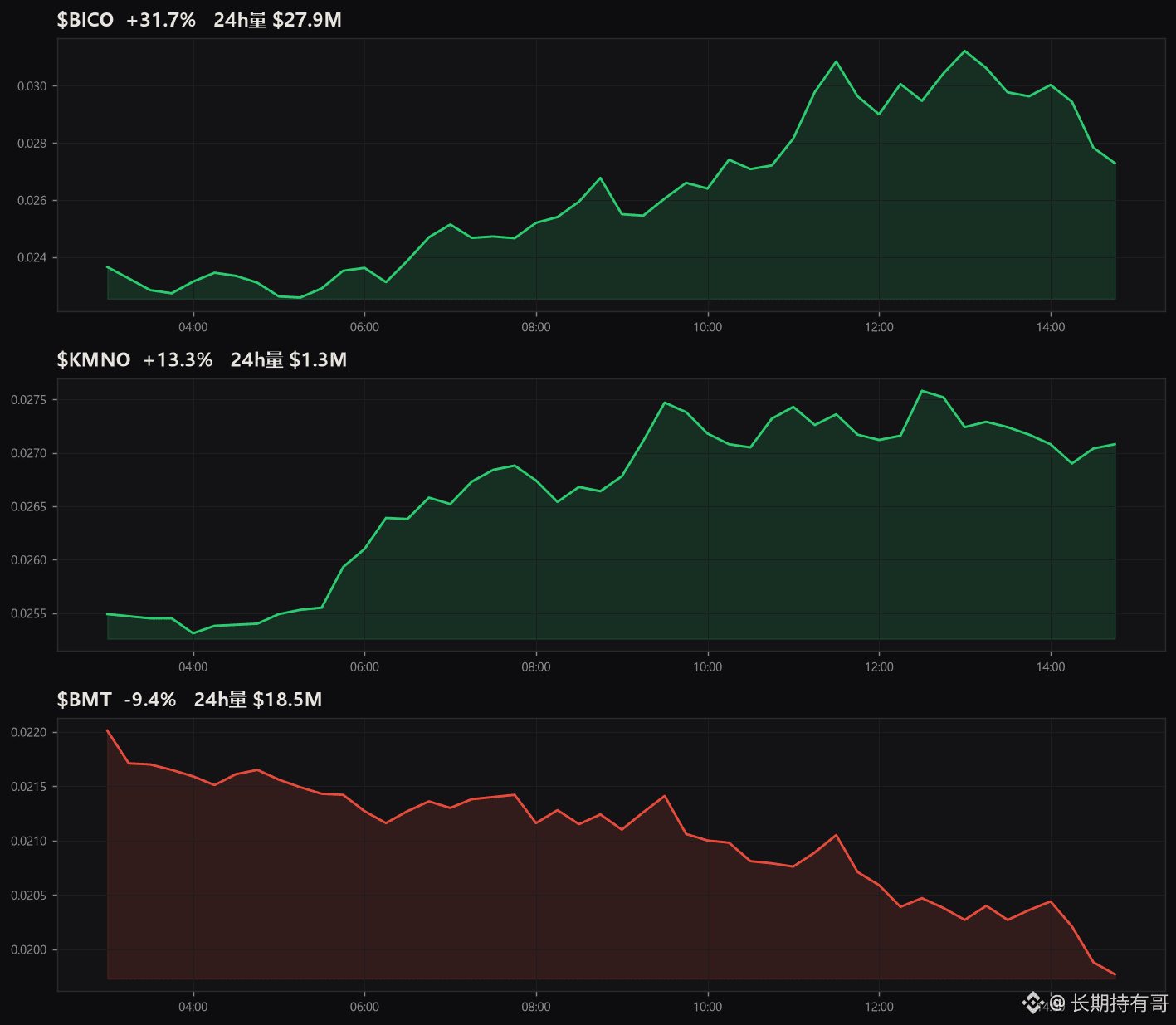Viewport: 1176px width, 1025px height.
Task: Click the 08:00 tick under BMT chart
Action: [x=536, y=1007]
